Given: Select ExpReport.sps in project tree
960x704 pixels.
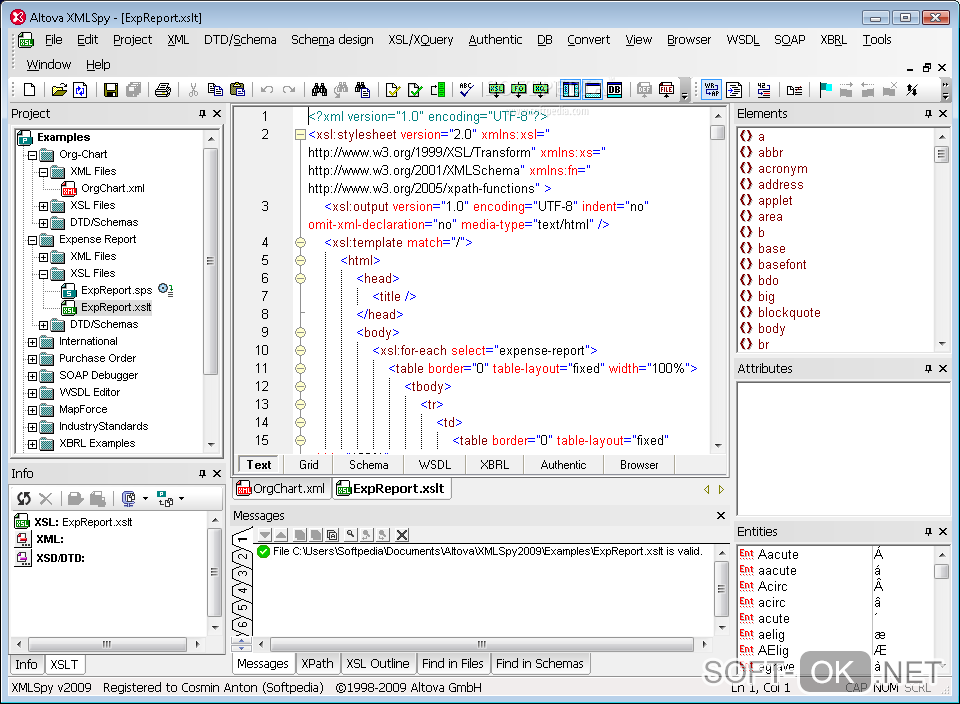Looking at the screenshot, I should (x=116, y=291).
